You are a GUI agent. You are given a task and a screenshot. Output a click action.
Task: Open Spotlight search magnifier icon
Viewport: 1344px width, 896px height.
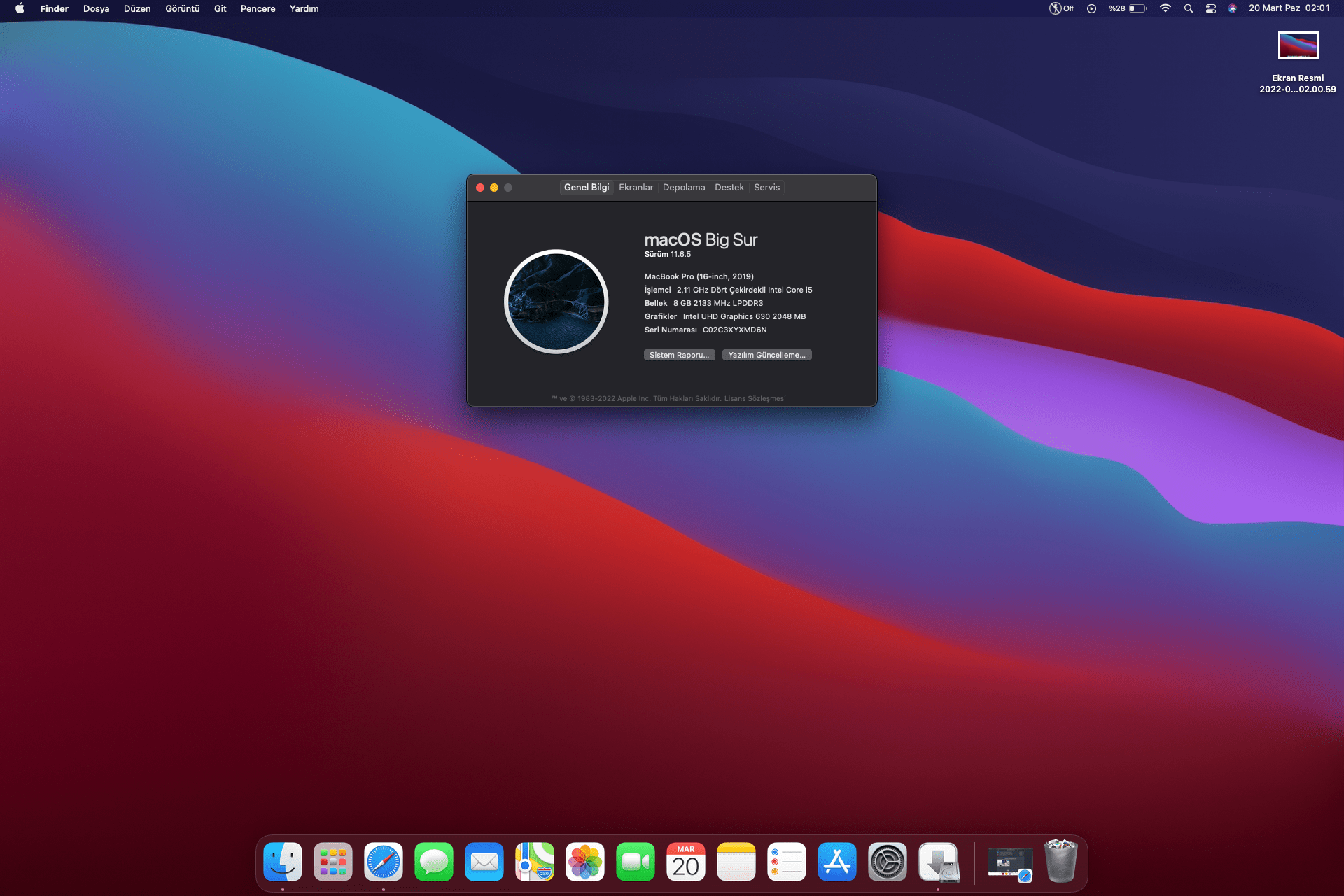click(x=1189, y=8)
